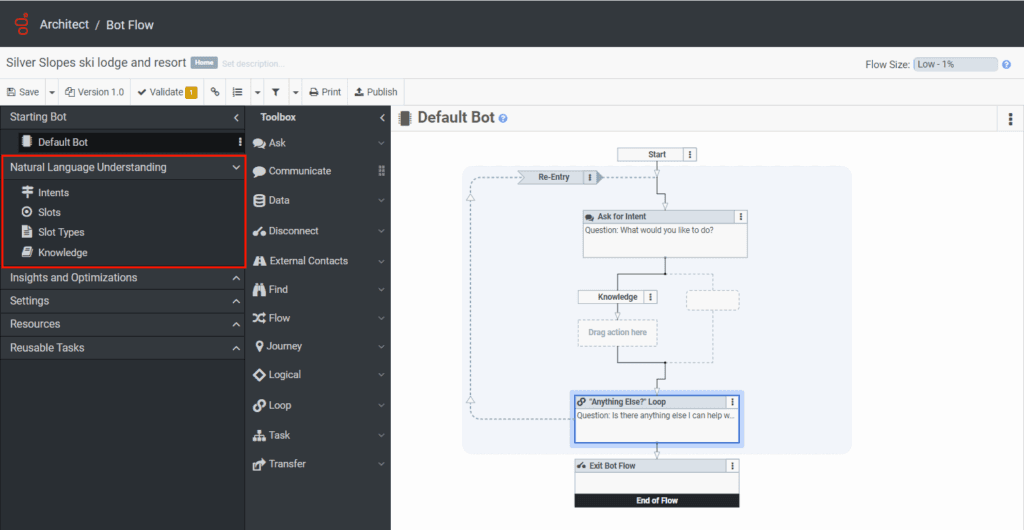Image resolution: width=1024 pixels, height=530 pixels.
Task: Select Intents under Natural Language Understanding
Action: 53,192
